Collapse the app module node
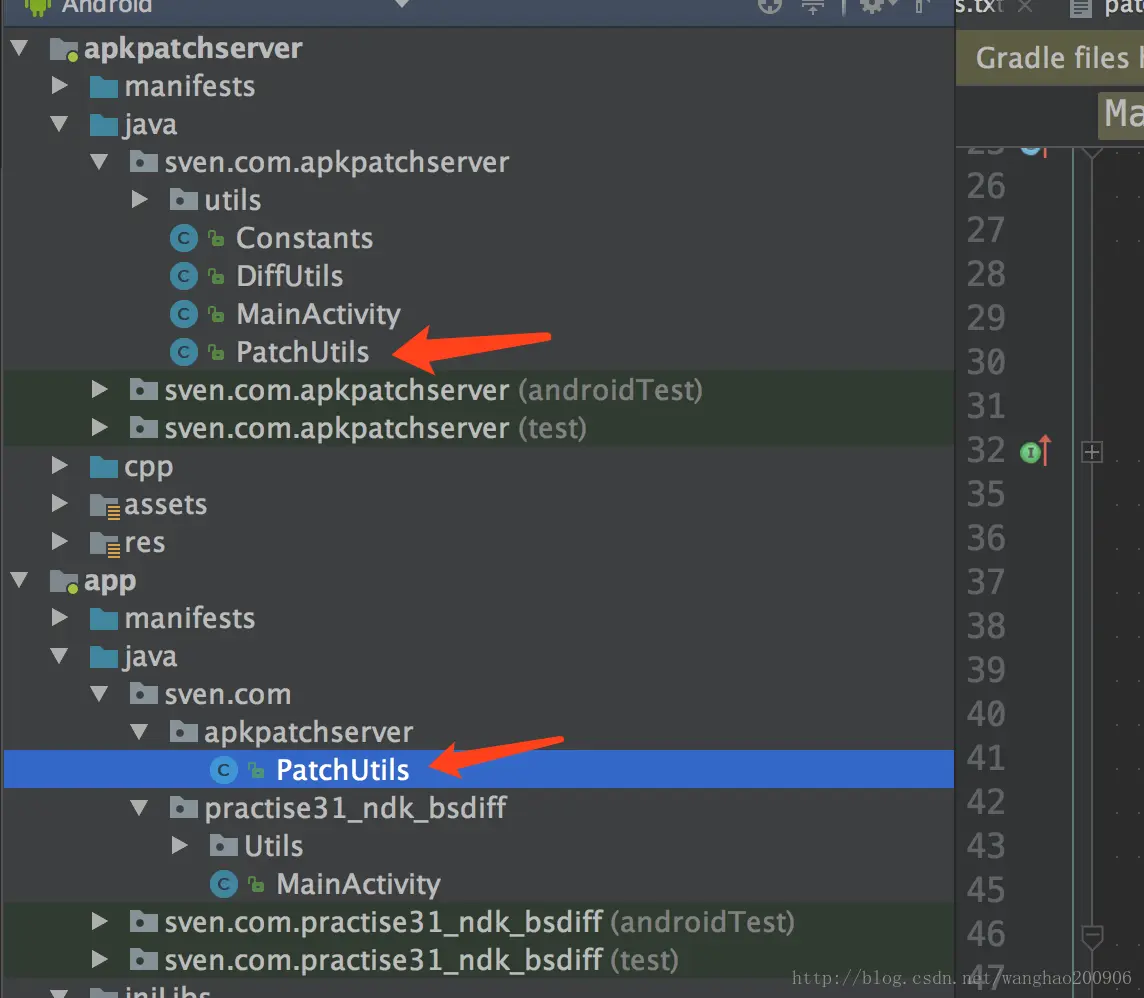Screen dimensions: 1144x998 [20, 581]
